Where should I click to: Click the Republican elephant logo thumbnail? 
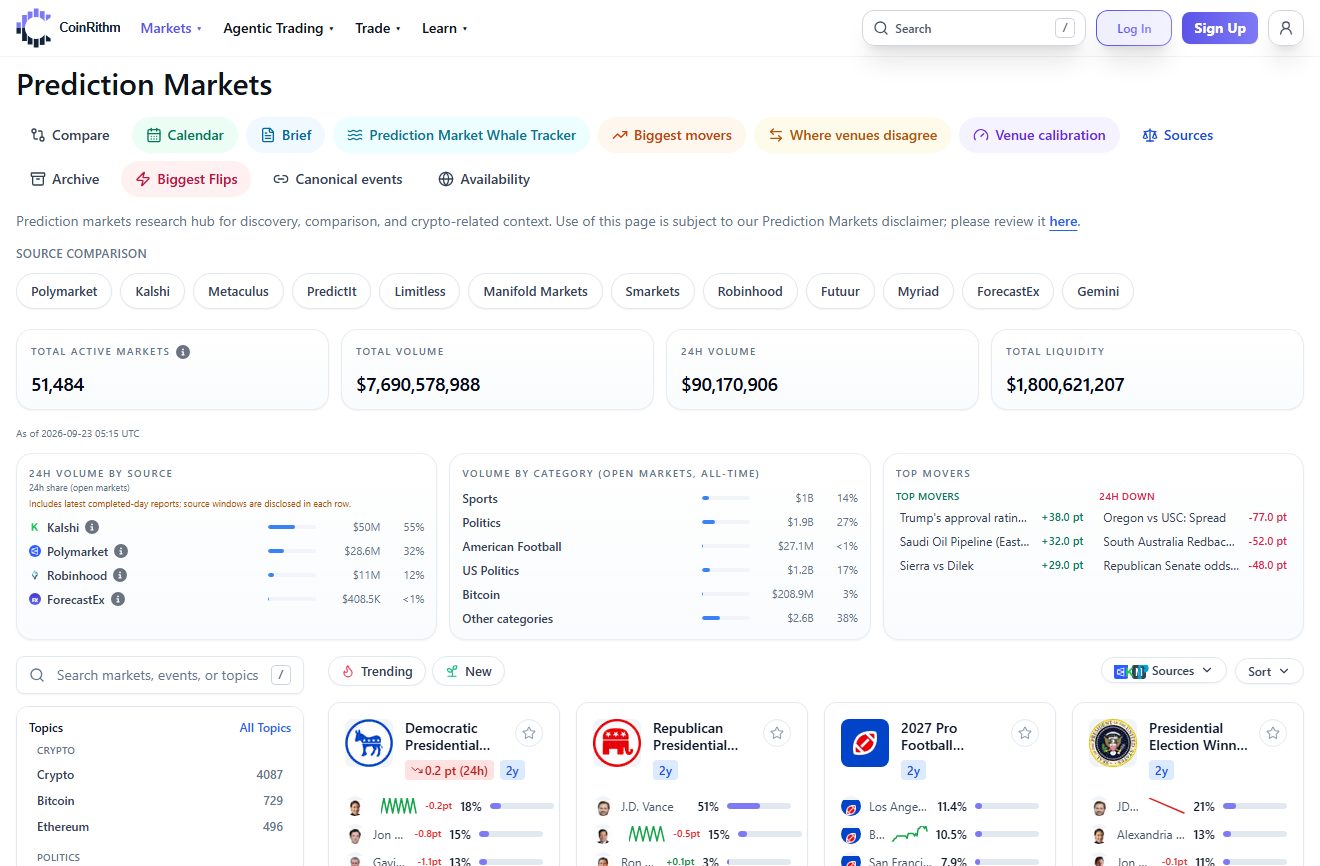click(x=617, y=743)
